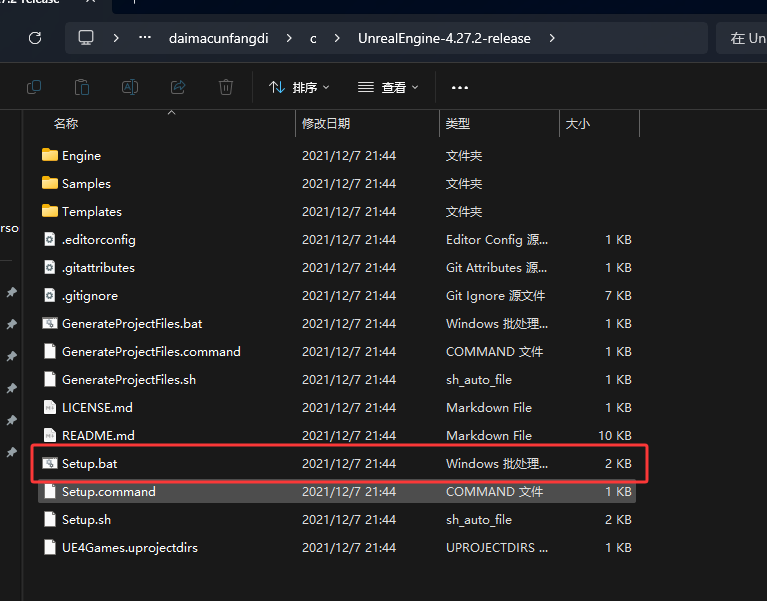Click the UPROJECTDIRS type cell
The width and height of the screenshot is (767, 601).
point(496,548)
